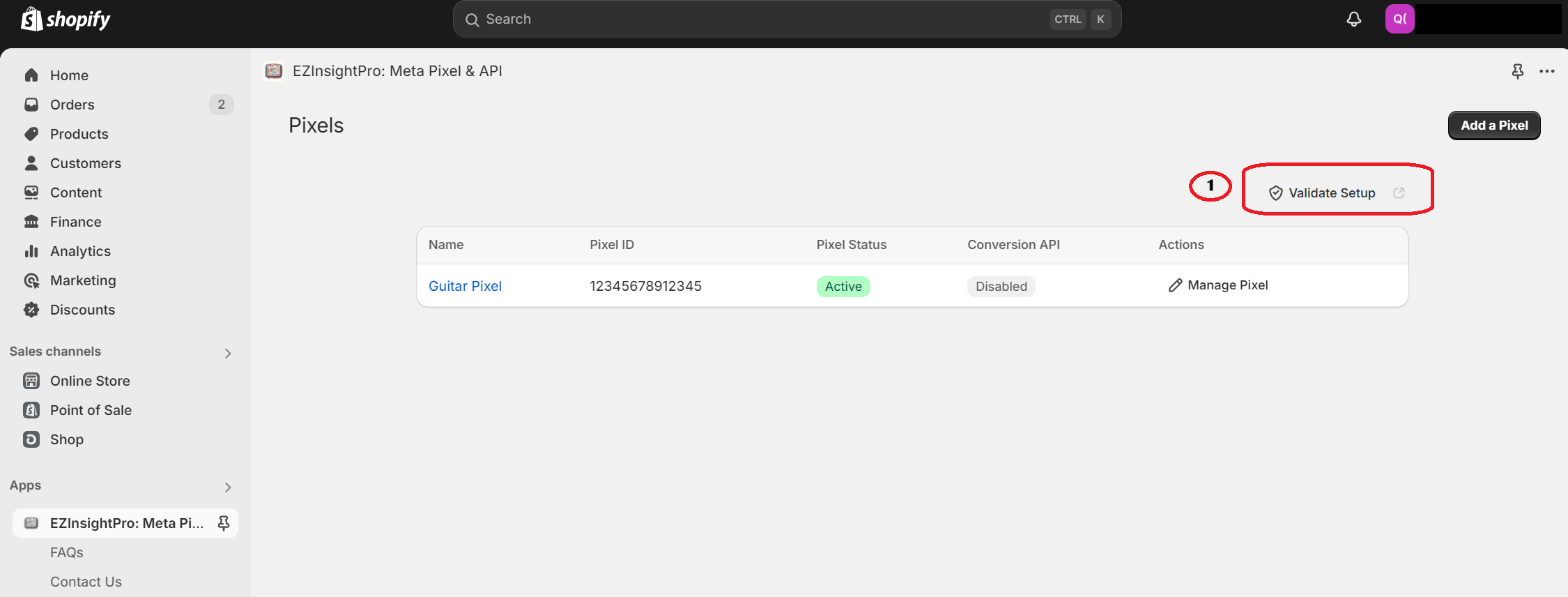The image size is (1568, 597).
Task: Click the Validate Setup shield icon
Action: tap(1275, 193)
